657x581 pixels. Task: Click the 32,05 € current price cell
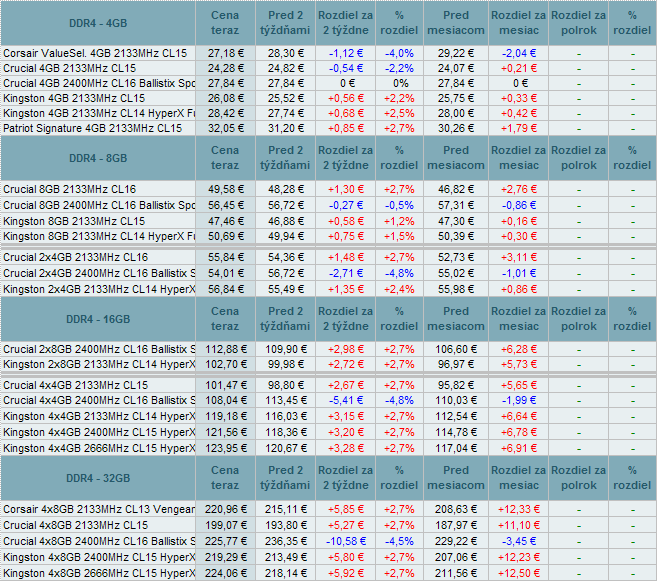pyautogui.click(x=226, y=128)
